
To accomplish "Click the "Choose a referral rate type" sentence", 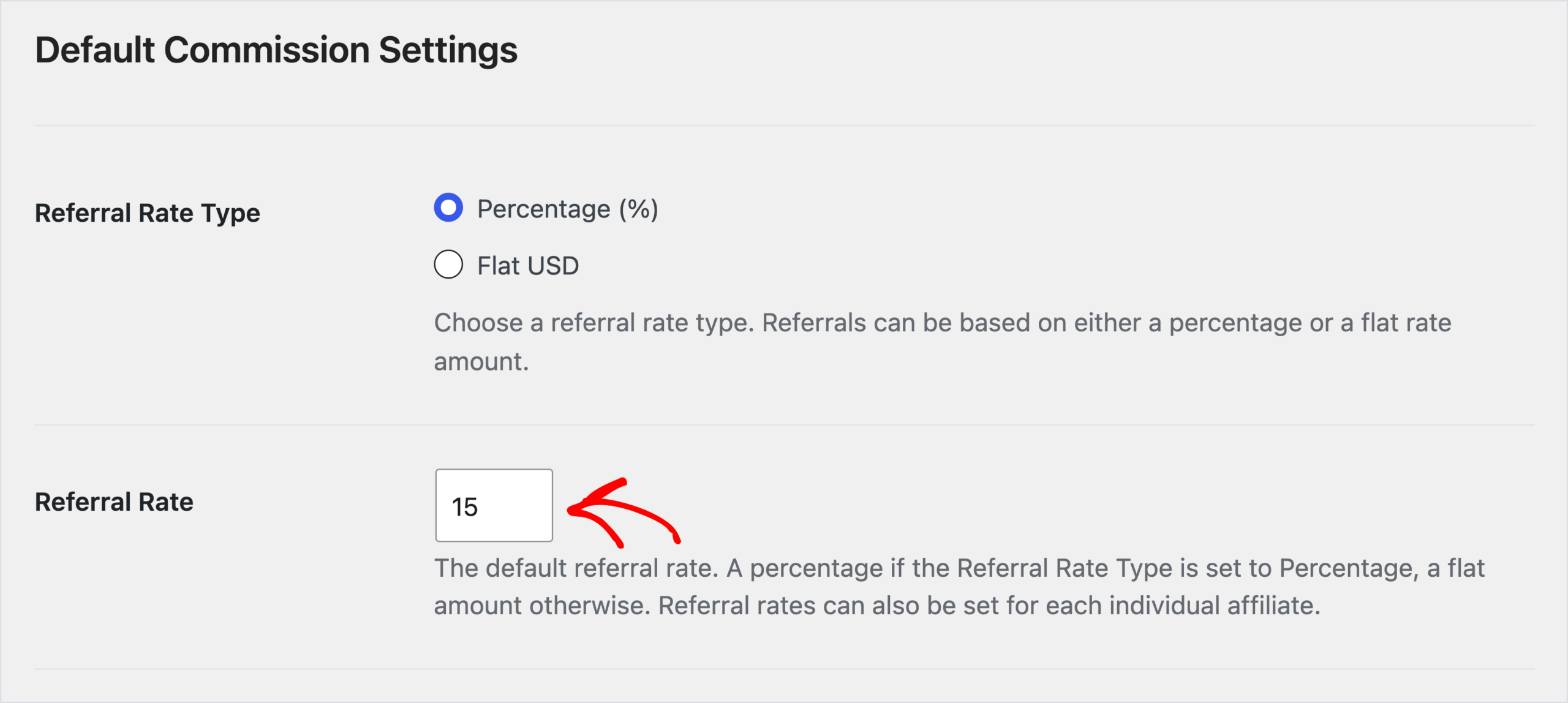I will (x=594, y=323).
